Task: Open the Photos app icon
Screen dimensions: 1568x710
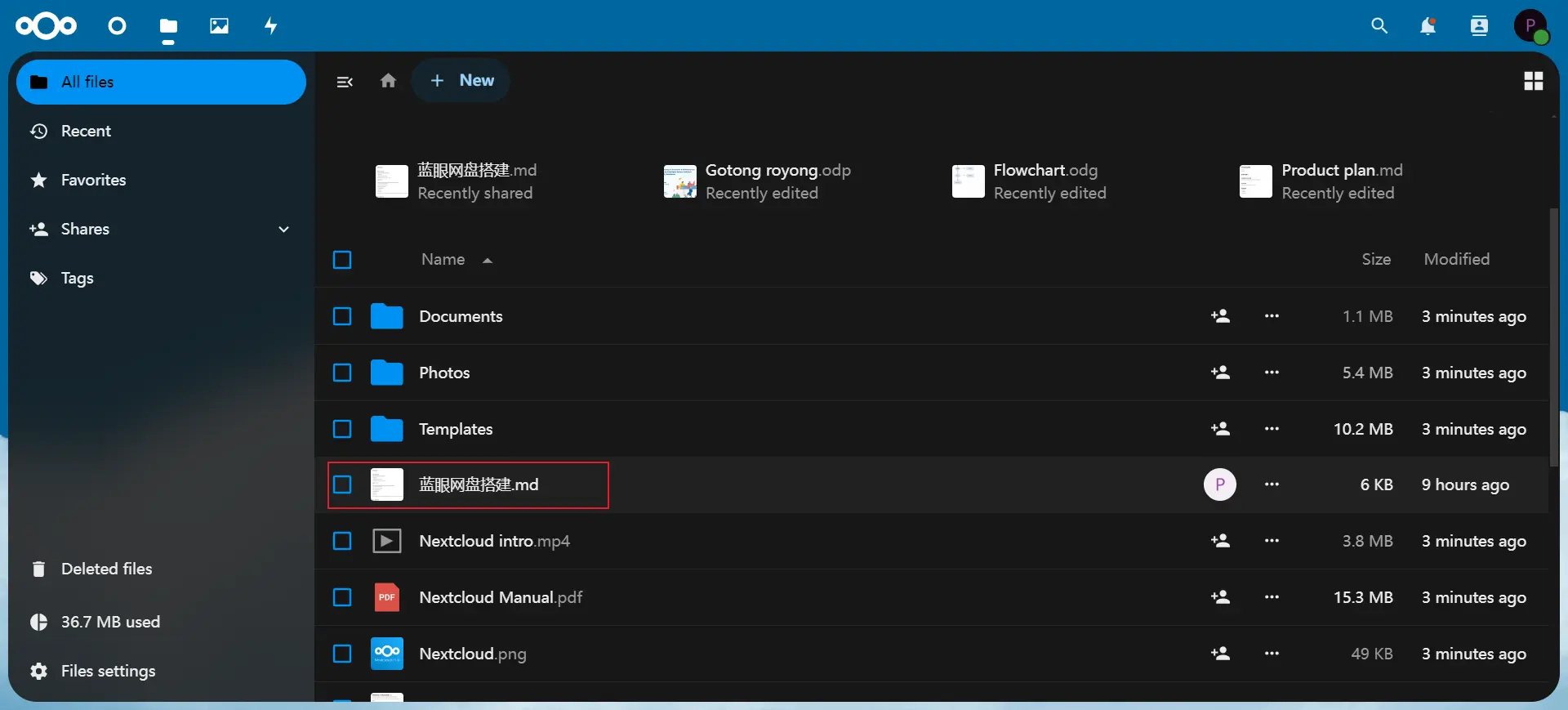Action: pyautogui.click(x=219, y=26)
